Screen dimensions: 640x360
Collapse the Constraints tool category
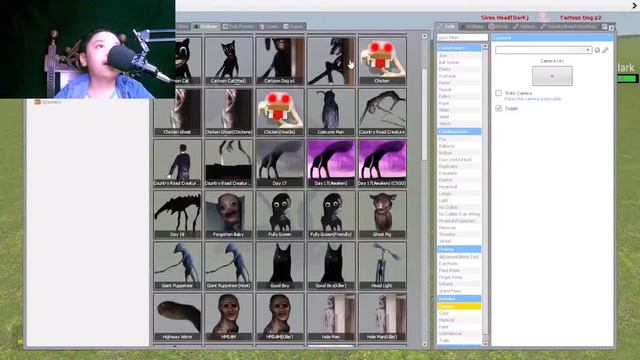pos(459,48)
